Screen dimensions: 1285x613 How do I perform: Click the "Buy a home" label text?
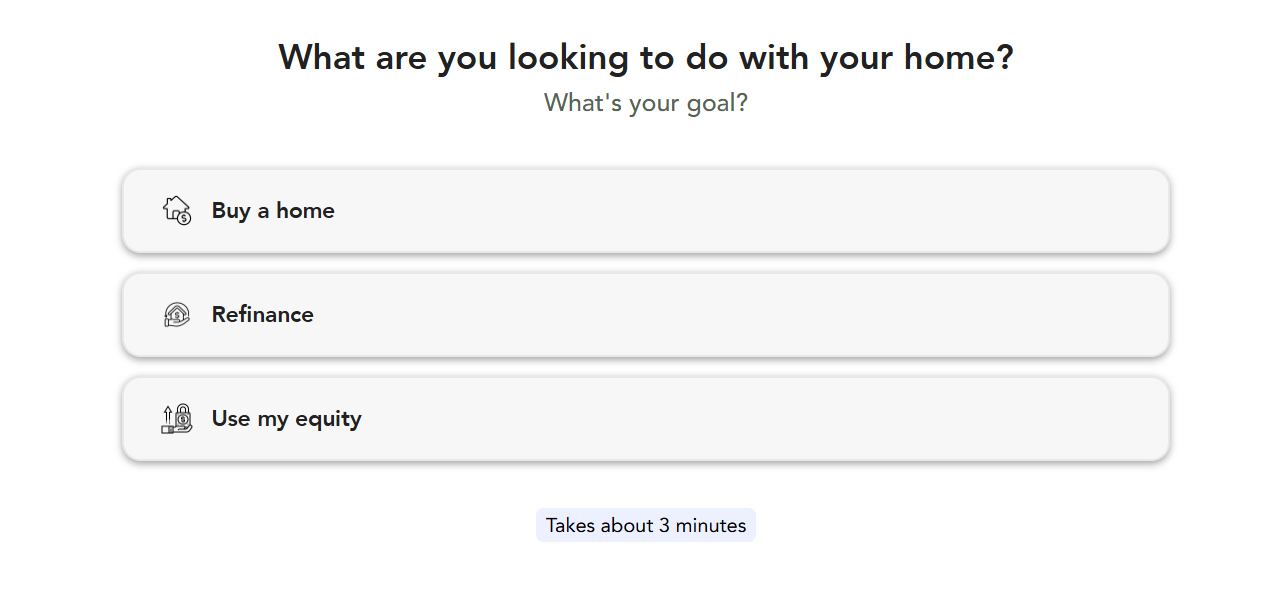tap(273, 211)
